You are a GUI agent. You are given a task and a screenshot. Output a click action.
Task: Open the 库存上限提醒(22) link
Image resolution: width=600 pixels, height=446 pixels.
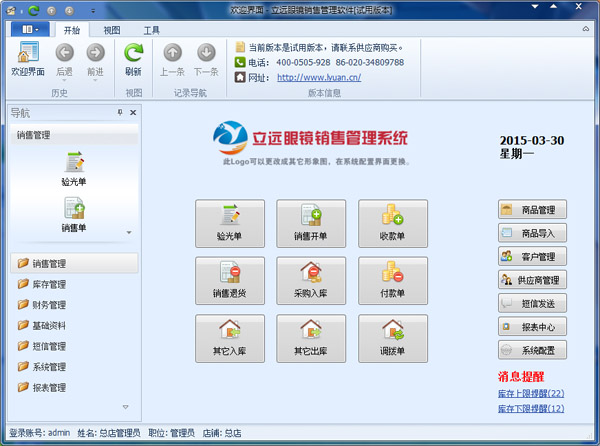click(531, 393)
